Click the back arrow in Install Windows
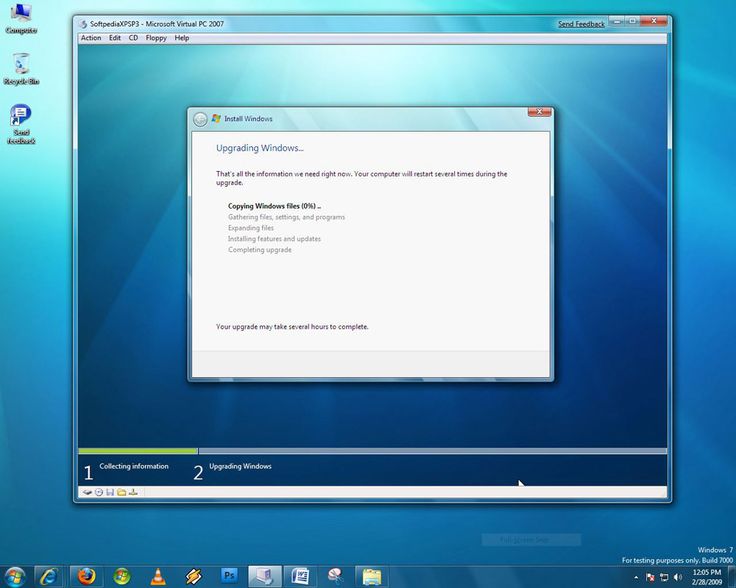This screenshot has width=736, height=588. pos(200,119)
